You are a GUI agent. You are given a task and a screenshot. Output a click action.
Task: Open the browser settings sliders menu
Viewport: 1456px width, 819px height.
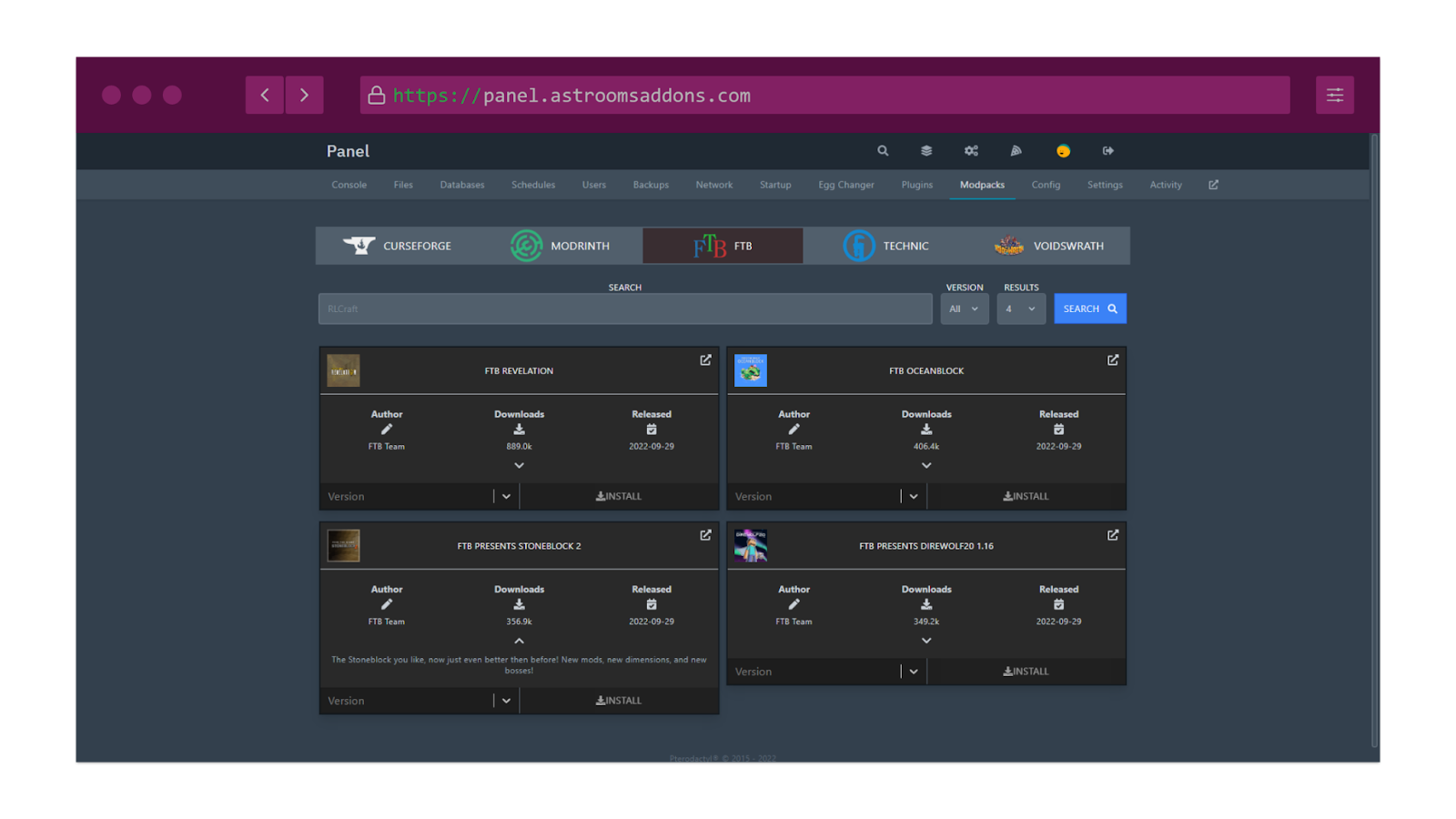pyautogui.click(x=1335, y=95)
